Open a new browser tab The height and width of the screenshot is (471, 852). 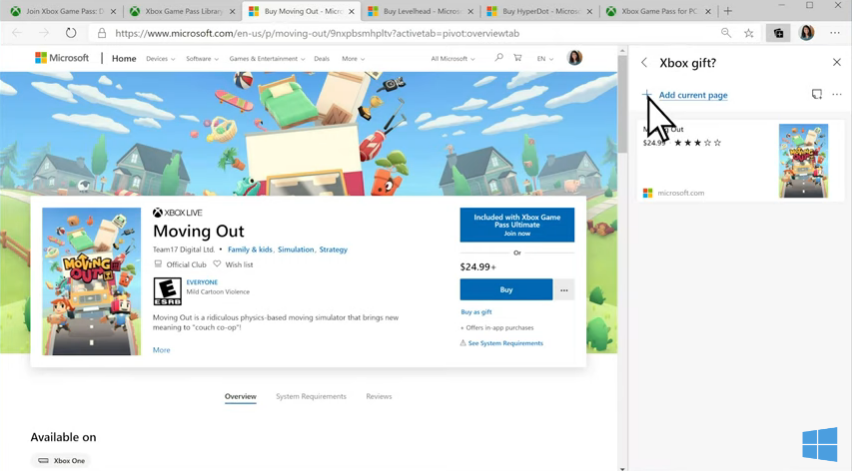728,11
